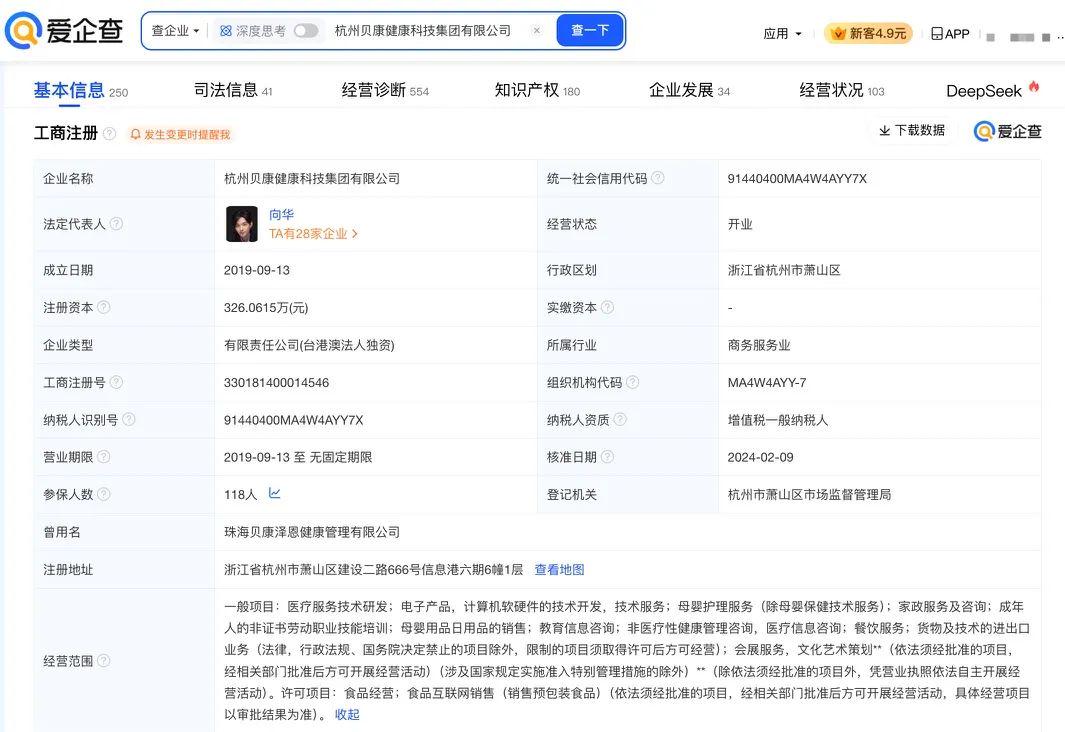Expand the TA有28家企业 link
This screenshot has width=1065, height=732.
(x=313, y=234)
